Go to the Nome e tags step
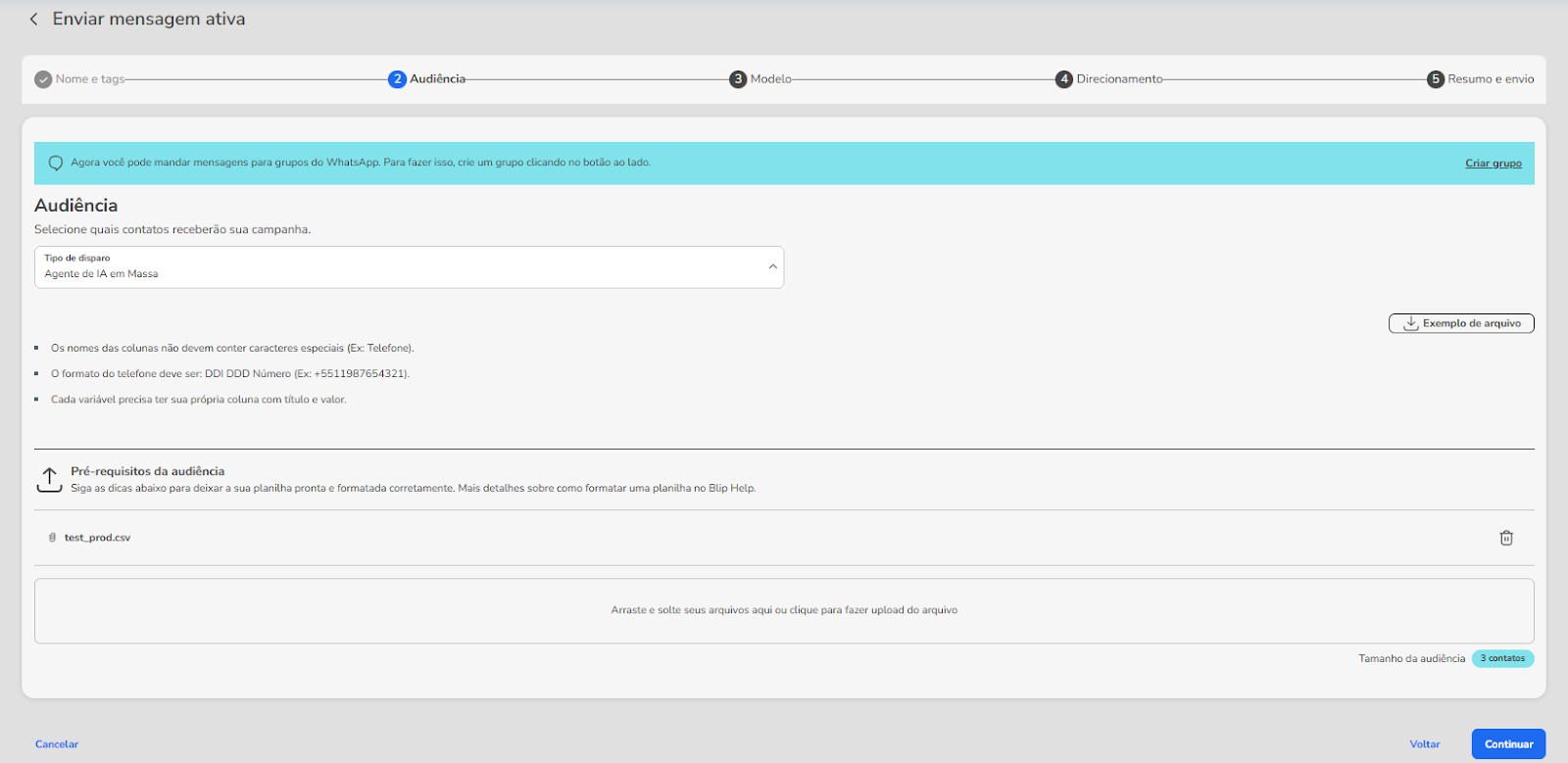Viewport: 1568px width, 763px height. pyautogui.click(x=90, y=79)
